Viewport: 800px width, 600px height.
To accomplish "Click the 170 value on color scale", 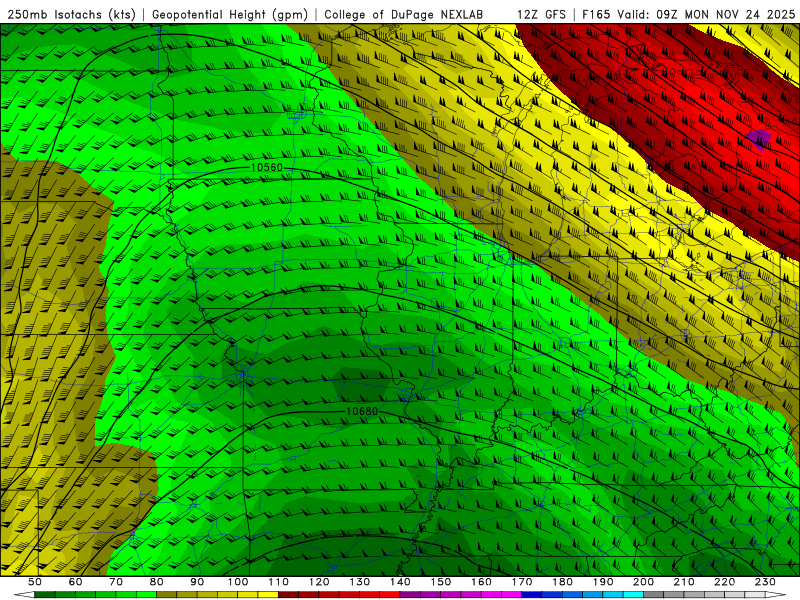I will point(522,582).
